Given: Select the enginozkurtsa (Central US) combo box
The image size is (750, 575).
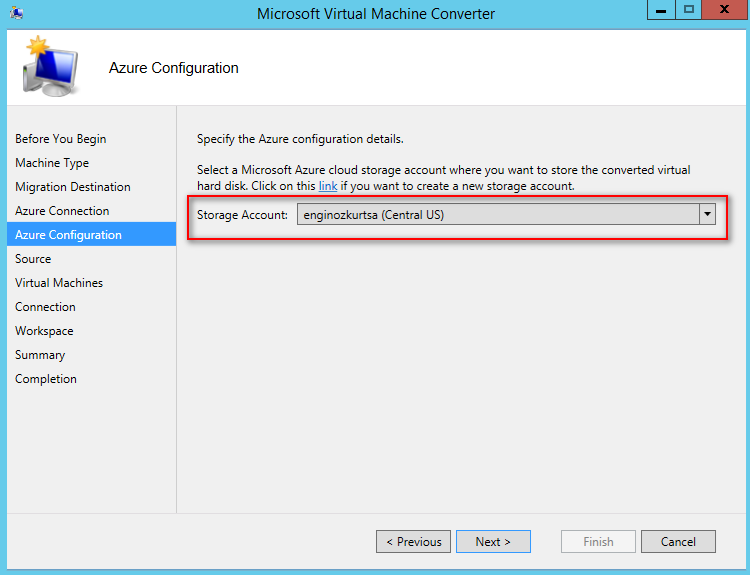Looking at the screenshot, I should pos(506,214).
